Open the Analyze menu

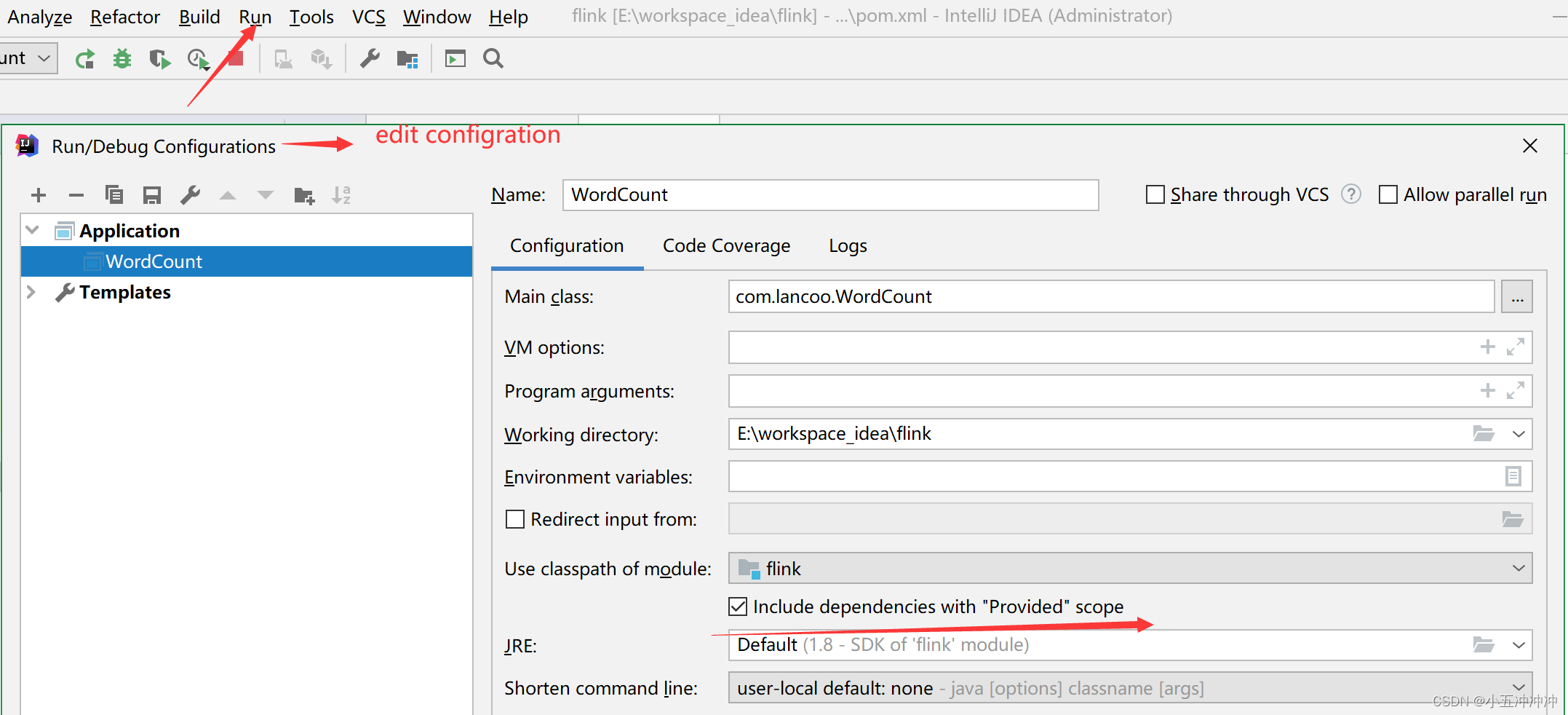40,16
